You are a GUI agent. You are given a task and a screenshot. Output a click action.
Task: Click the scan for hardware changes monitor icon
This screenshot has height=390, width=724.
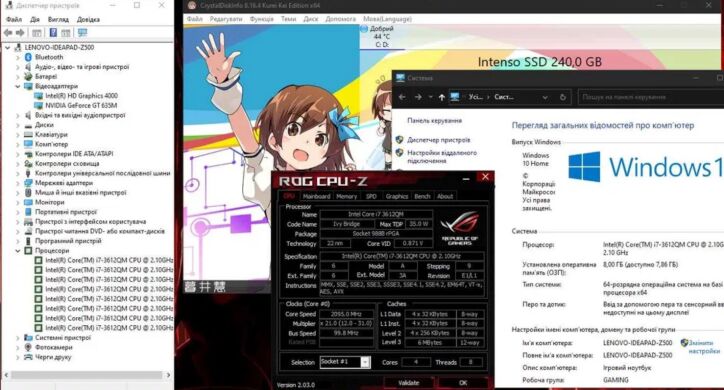coord(83,33)
